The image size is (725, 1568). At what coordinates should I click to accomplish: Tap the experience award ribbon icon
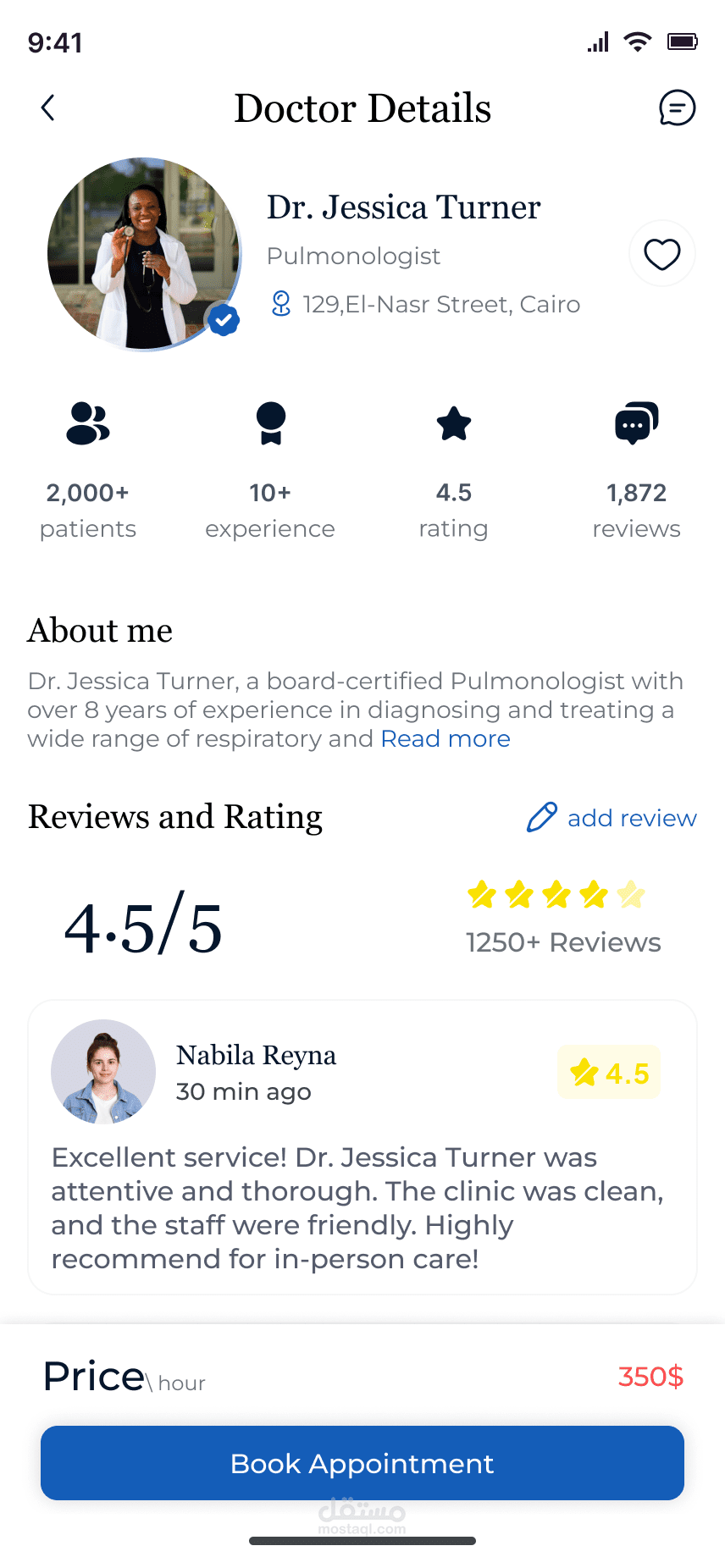pyautogui.click(x=270, y=423)
